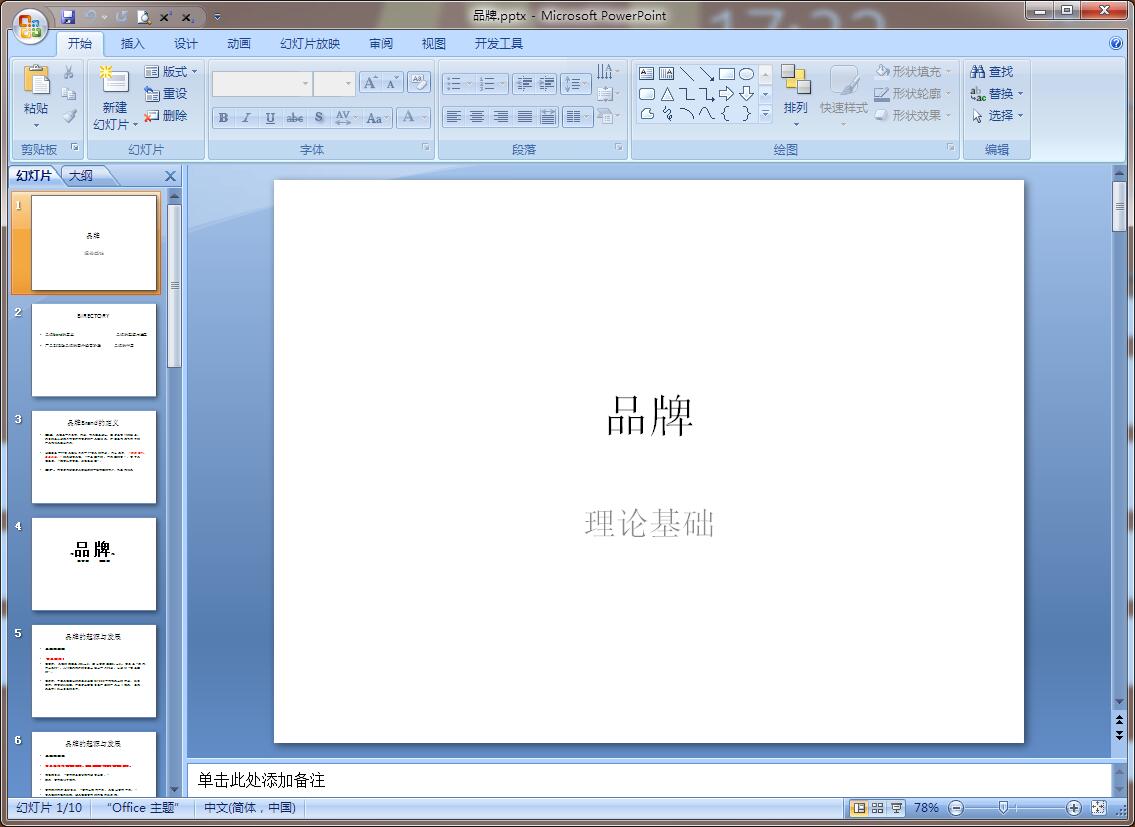Click the 重设 reset button
1135x827 pixels.
click(x=166, y=94)
